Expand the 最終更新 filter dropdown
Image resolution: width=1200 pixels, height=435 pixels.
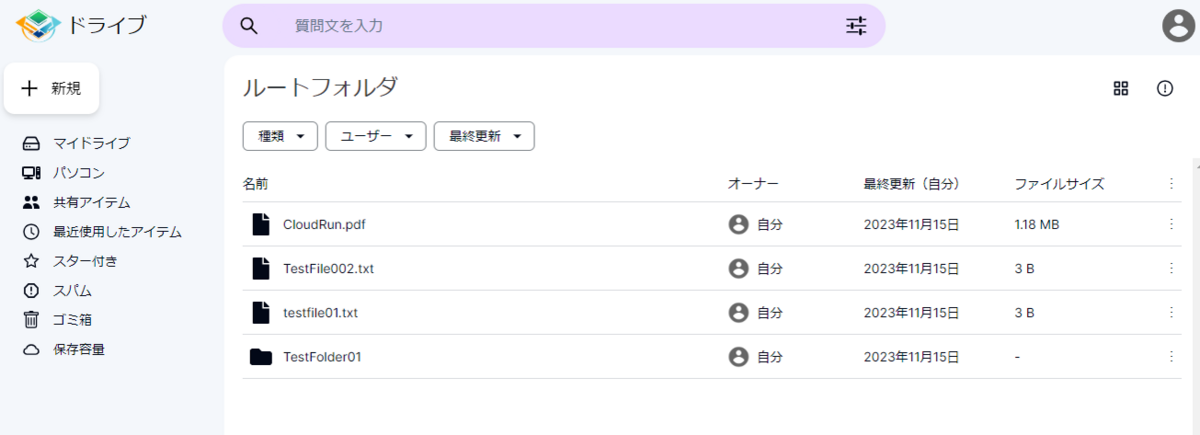coord(484,136)
